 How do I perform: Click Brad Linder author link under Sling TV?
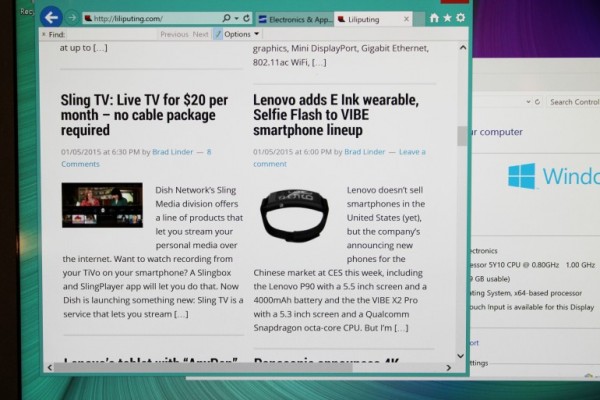pyautogui.click(x=173, y=152)
